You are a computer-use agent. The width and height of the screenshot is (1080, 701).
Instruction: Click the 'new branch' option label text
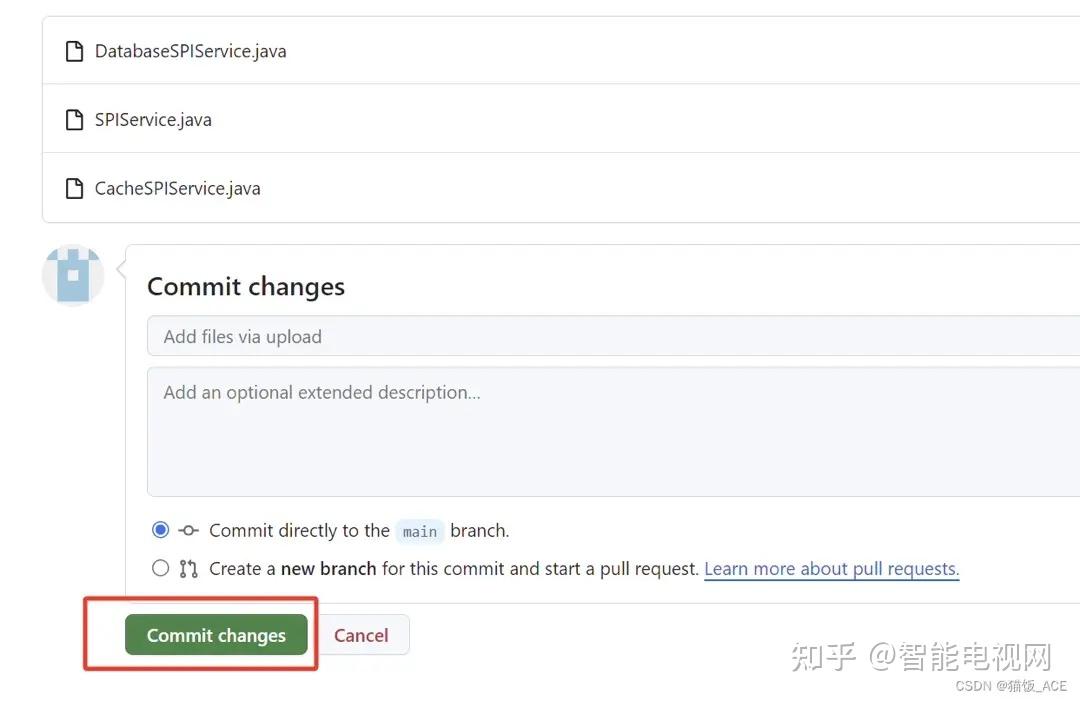(328, 569)
